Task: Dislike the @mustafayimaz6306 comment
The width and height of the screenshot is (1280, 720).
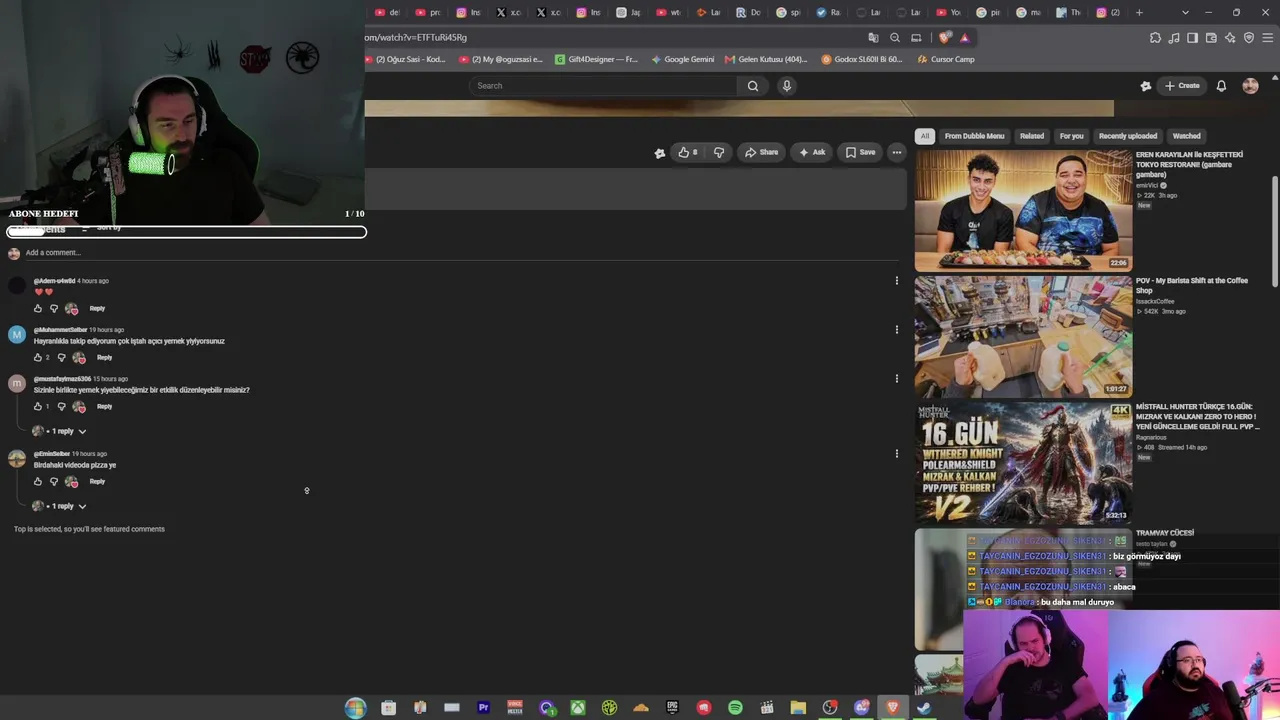Action: [x=61, y=406]
